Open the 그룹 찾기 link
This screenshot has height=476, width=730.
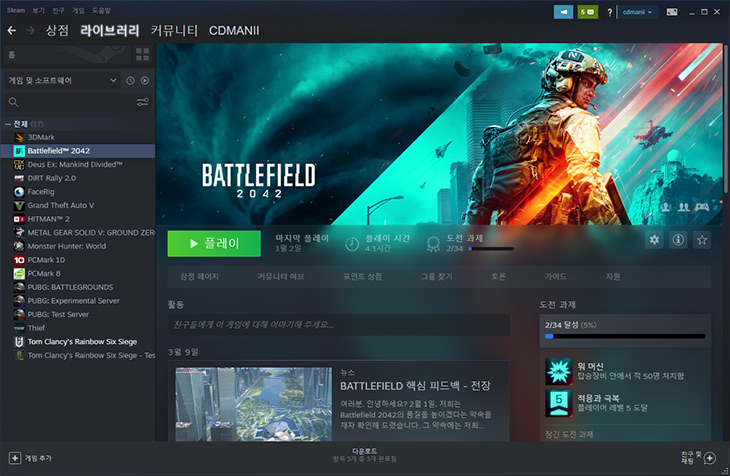(437, 277)
